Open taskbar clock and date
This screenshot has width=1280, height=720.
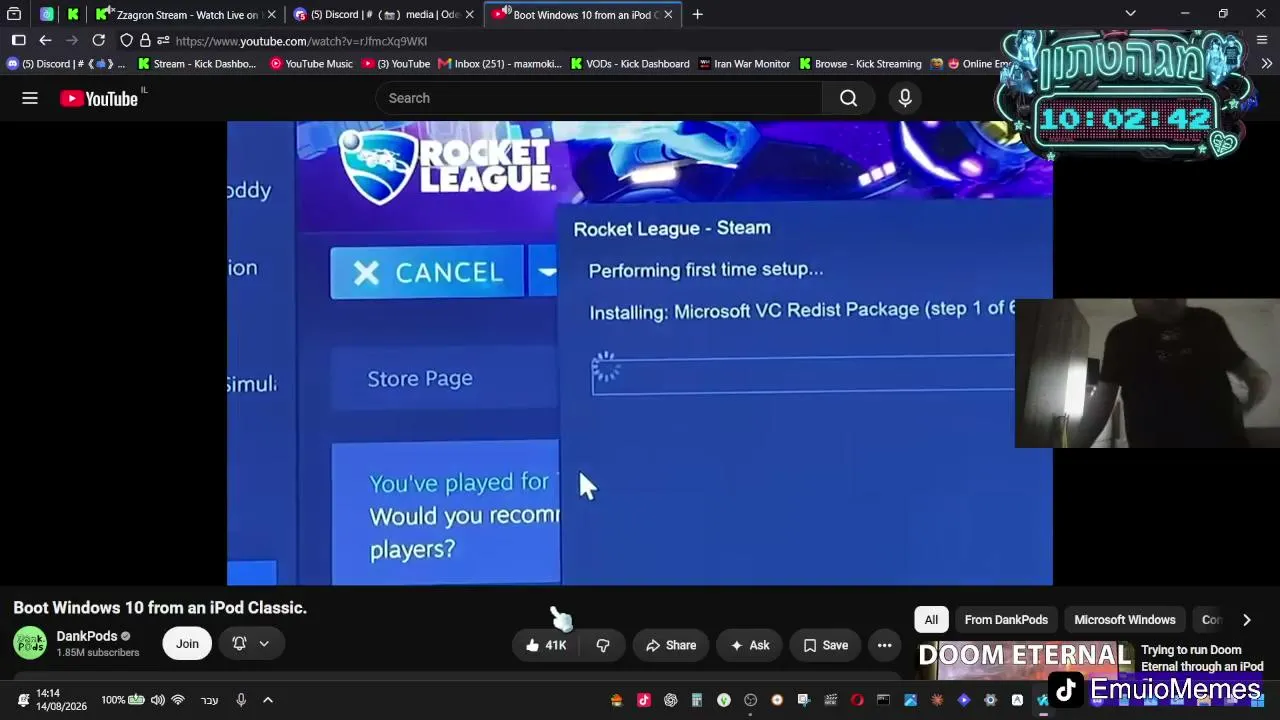coord(60,700)
